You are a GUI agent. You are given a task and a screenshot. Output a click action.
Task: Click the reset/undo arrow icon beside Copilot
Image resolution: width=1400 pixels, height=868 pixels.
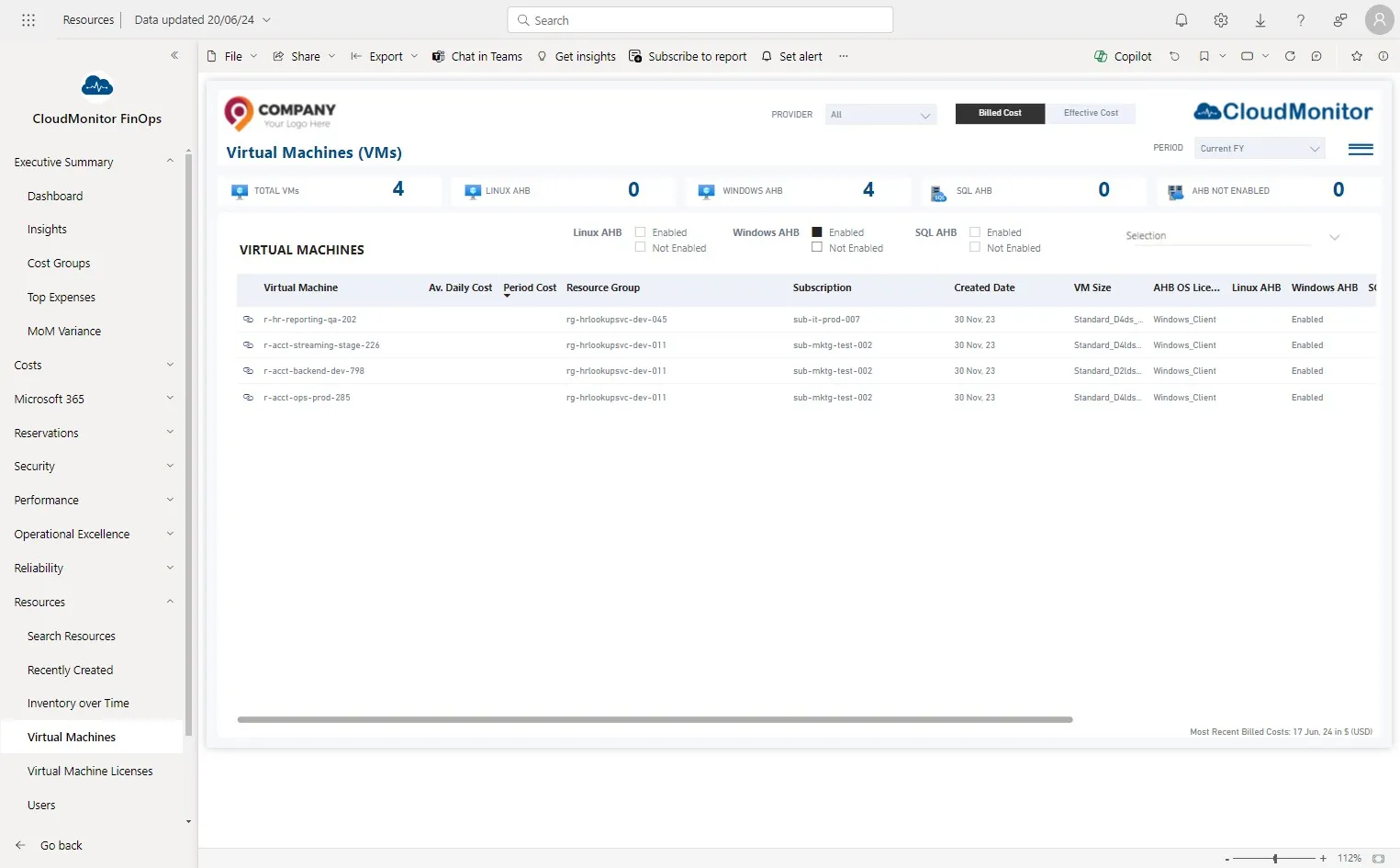(x=1174, y=56)
